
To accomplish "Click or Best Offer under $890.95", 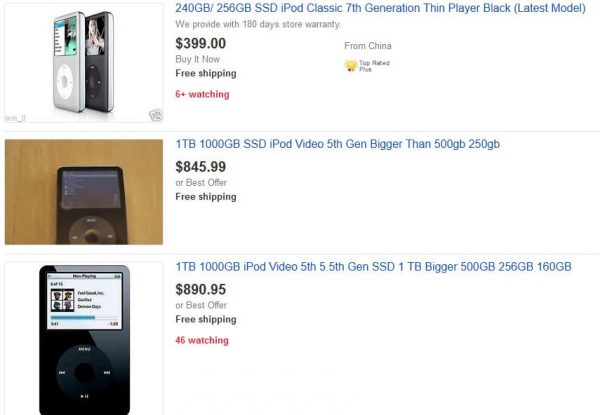I will click(x=201, y=305).
